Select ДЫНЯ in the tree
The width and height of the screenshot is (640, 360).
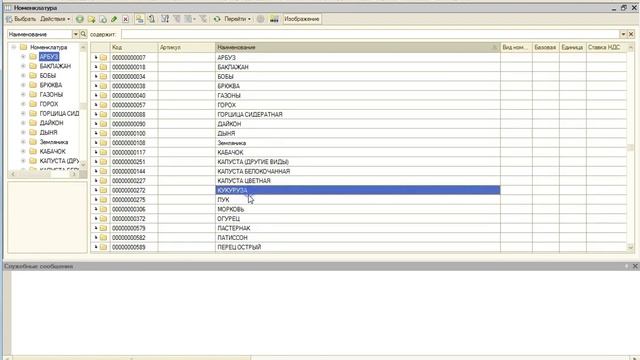[x=49, y=132]
